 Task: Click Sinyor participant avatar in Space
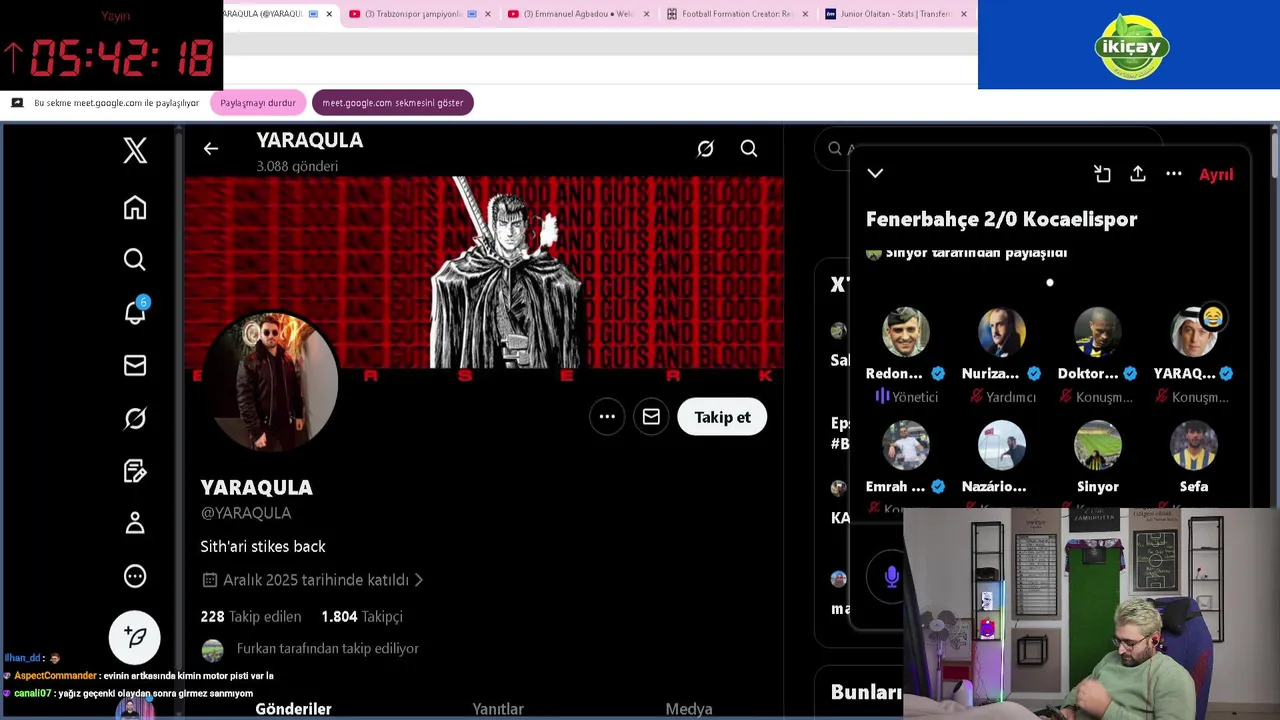[x=1097, y=445]
